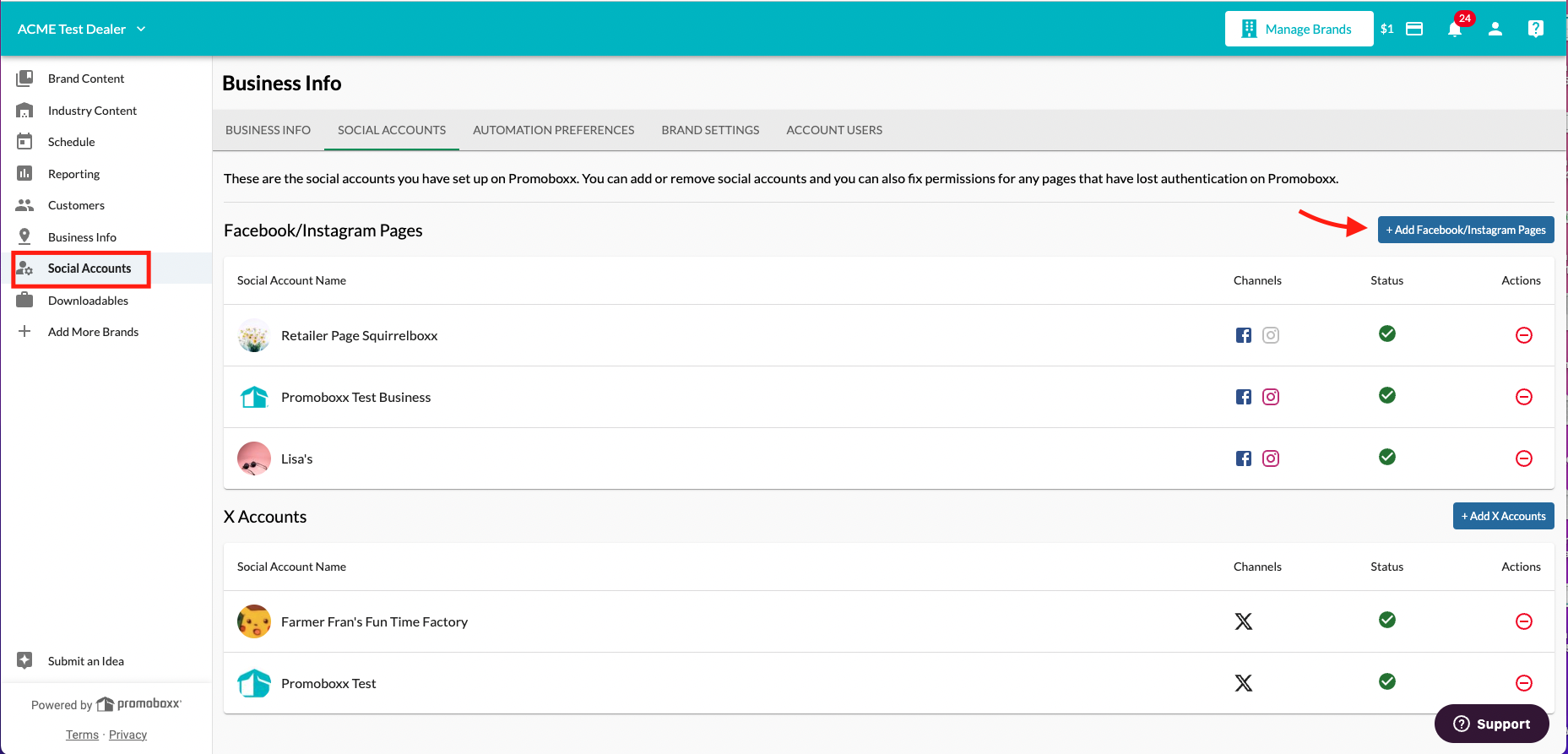Click the Downloadables briefcase icon
1568x754 pixels.
(24, 300)
